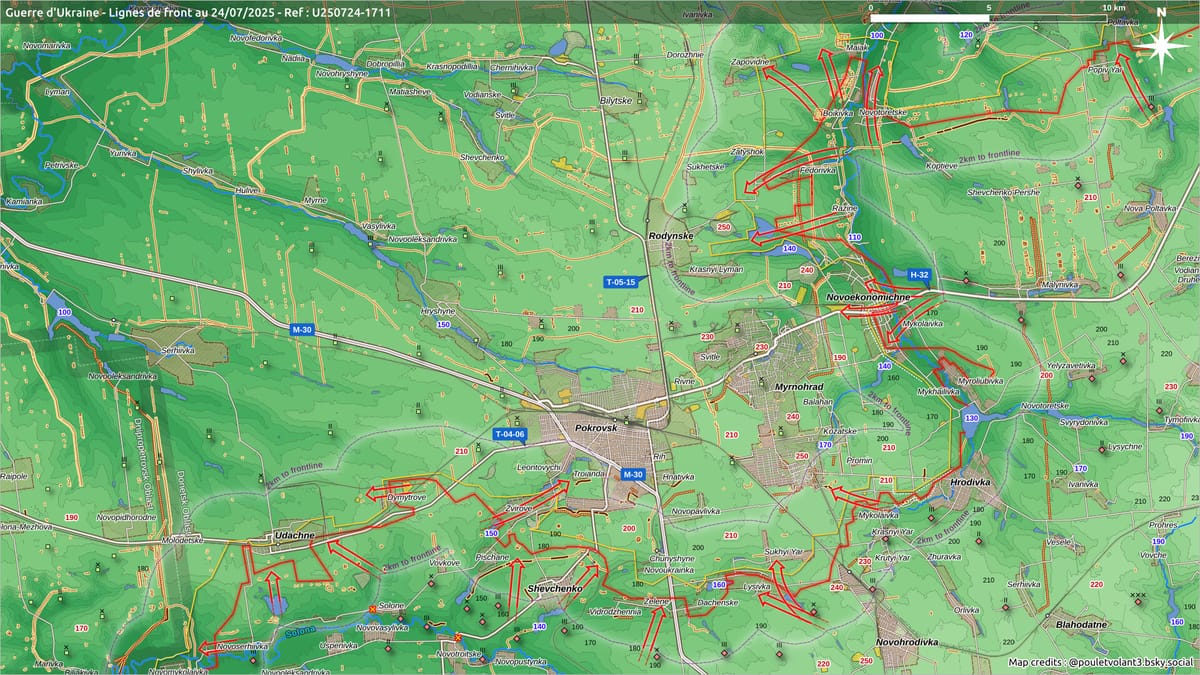The height and width of the screenshot is (675, 1200).
Task: Click the M-30 shield south of Pokrovsk
Action: (x=633, y=474)
